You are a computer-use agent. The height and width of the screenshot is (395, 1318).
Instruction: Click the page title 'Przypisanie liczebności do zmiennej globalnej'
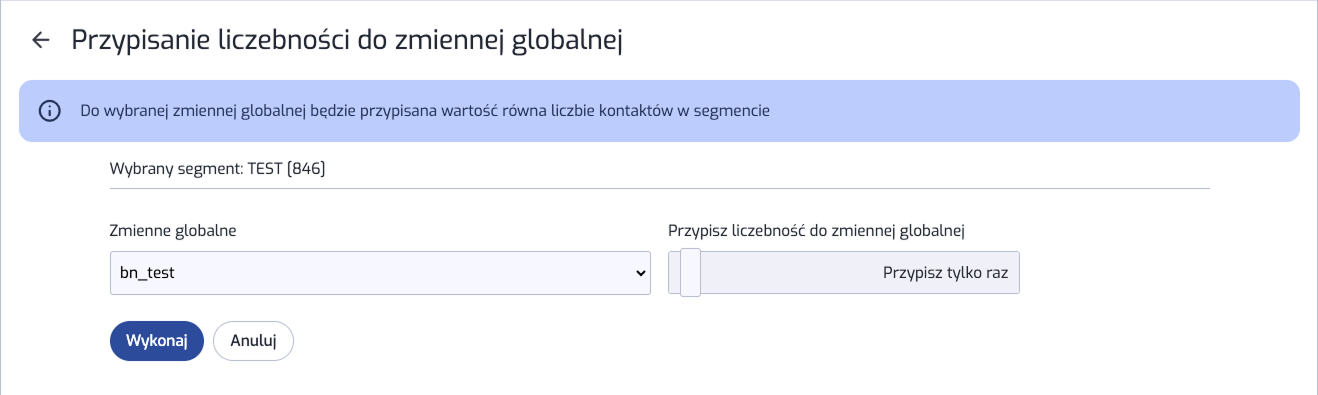348,40
